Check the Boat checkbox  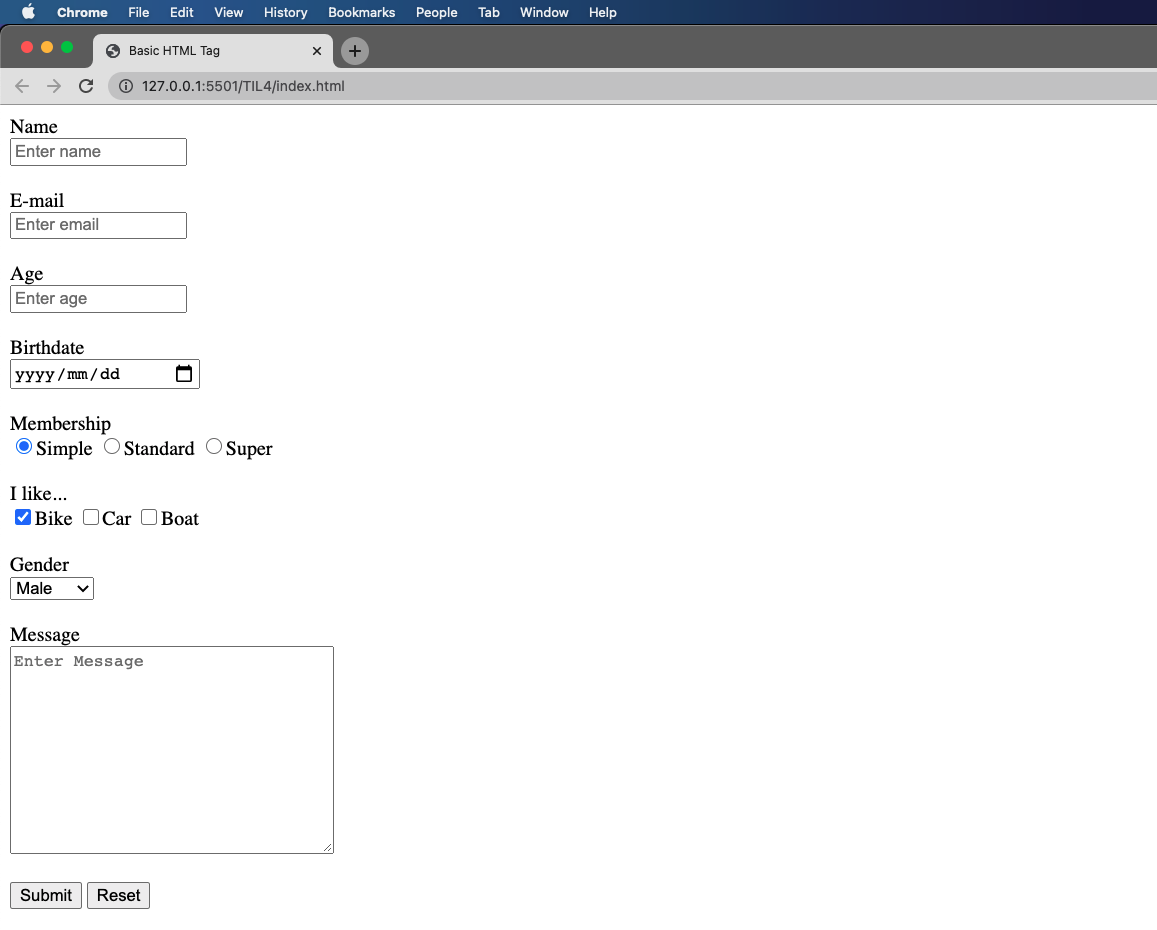(x=149, y=517)
